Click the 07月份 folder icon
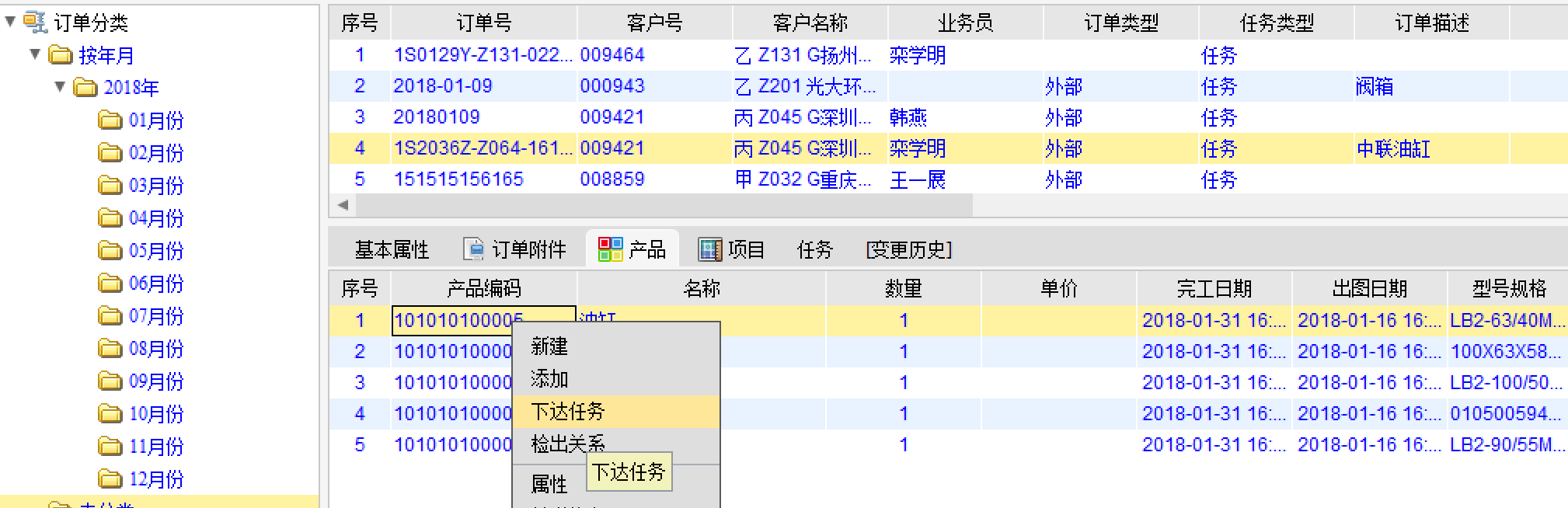The height and width of the screenshot is (508, 1568). [110, 315]
